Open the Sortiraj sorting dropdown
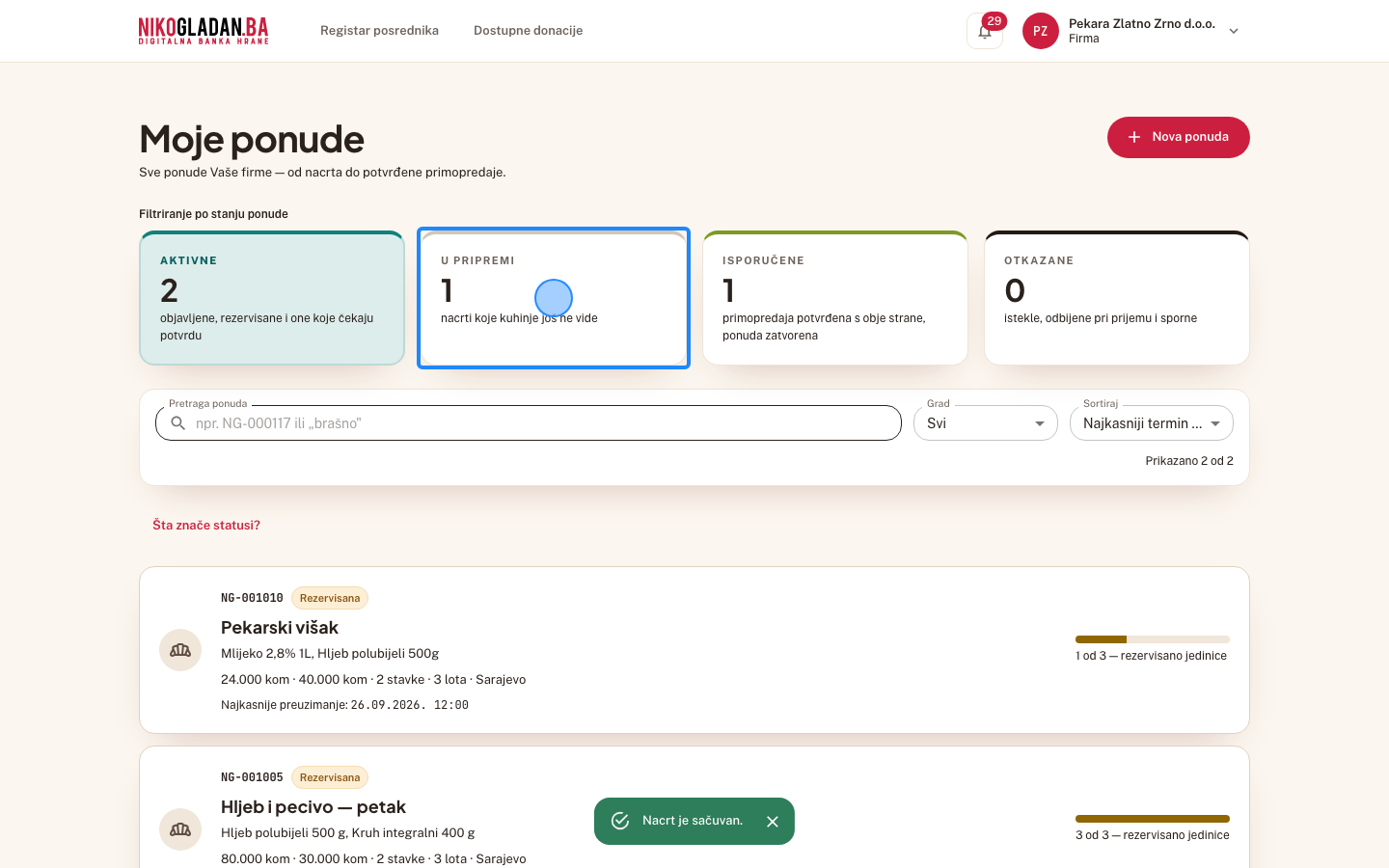 pyautogui.click(x=1152, y=423)
